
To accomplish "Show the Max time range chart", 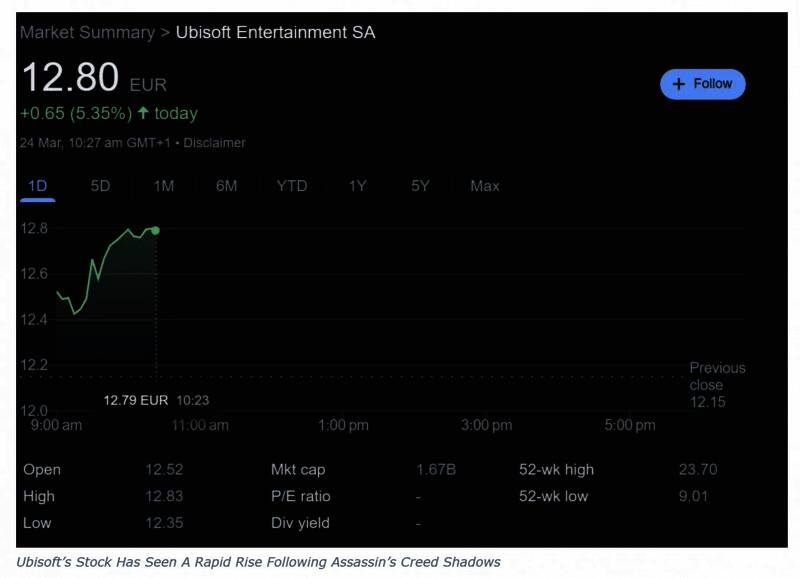I will tap(485, 186).
